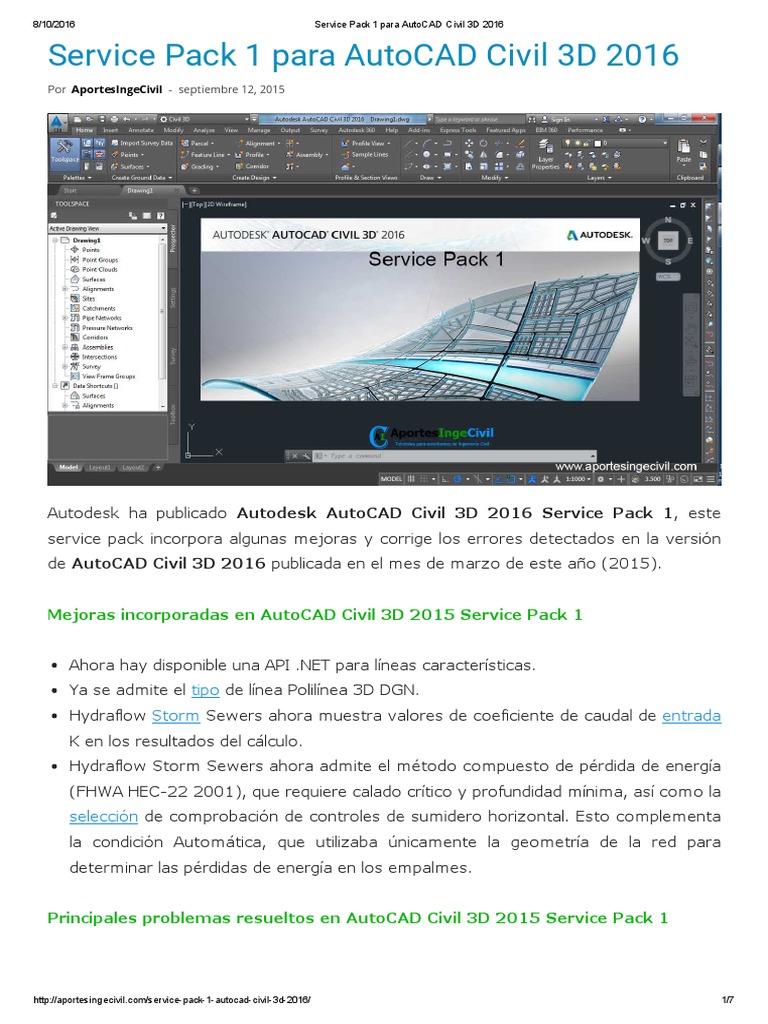This screenshot has width=768, height=1024.
Task: Open the Feature Line ribbon dropdown
Action: click(205, 155)
